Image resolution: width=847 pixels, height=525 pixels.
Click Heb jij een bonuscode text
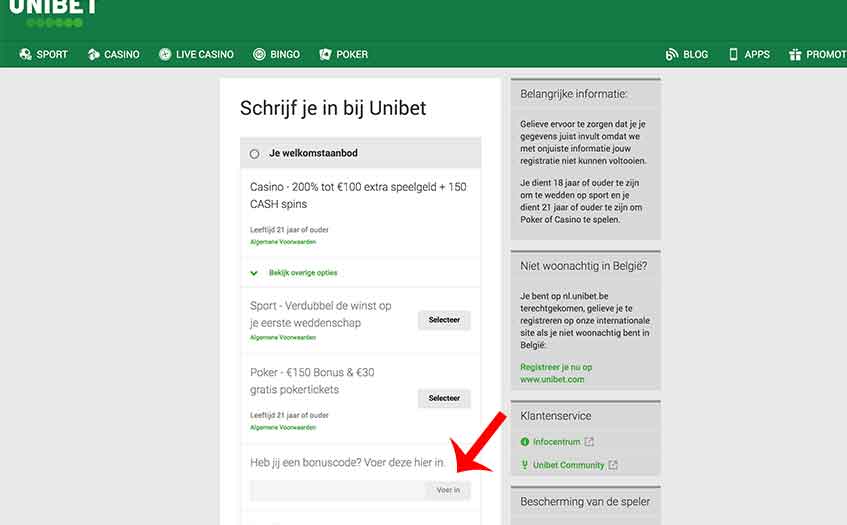click(347, 462)
